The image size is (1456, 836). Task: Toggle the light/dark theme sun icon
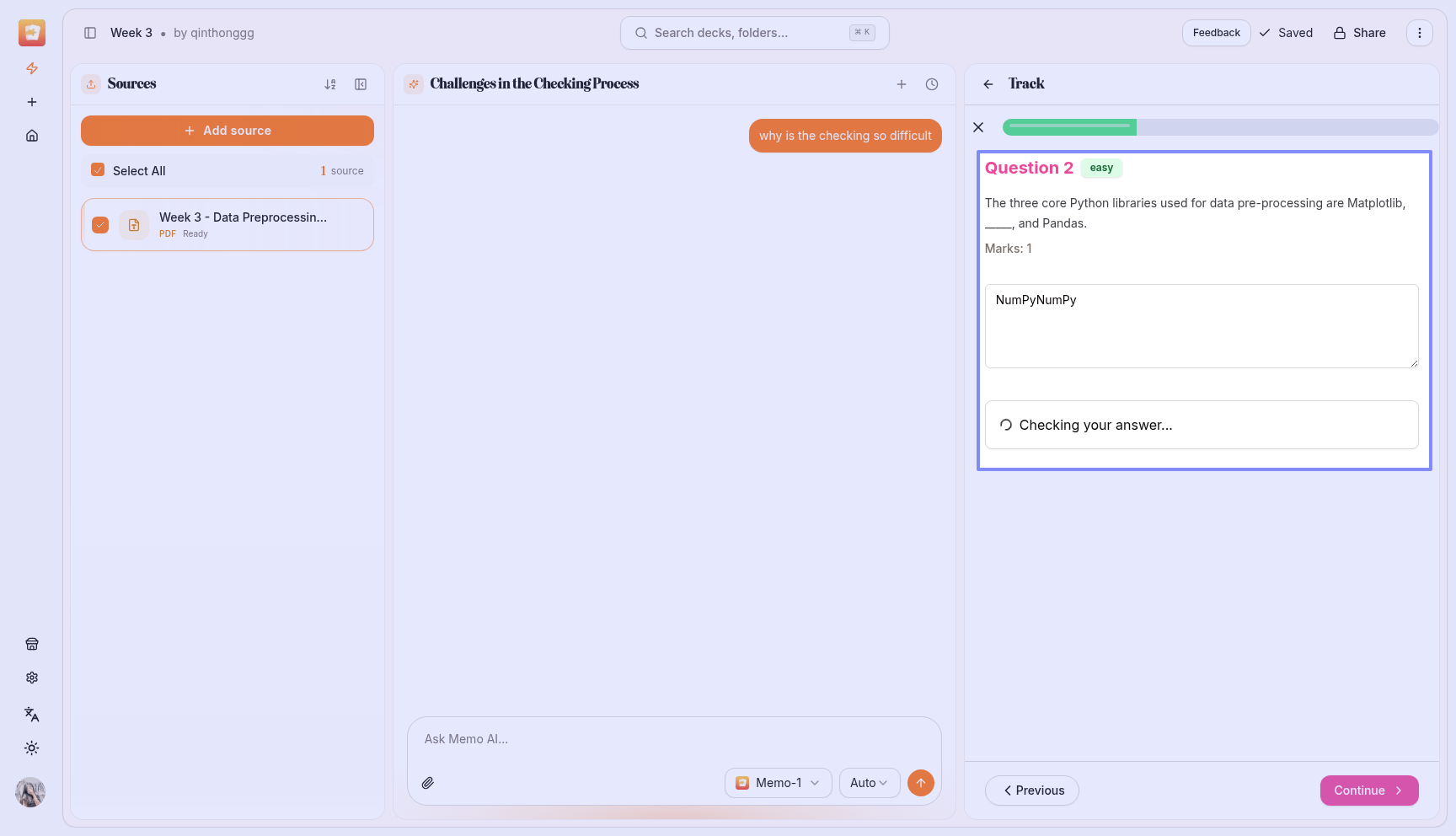[x=32, y=748]
